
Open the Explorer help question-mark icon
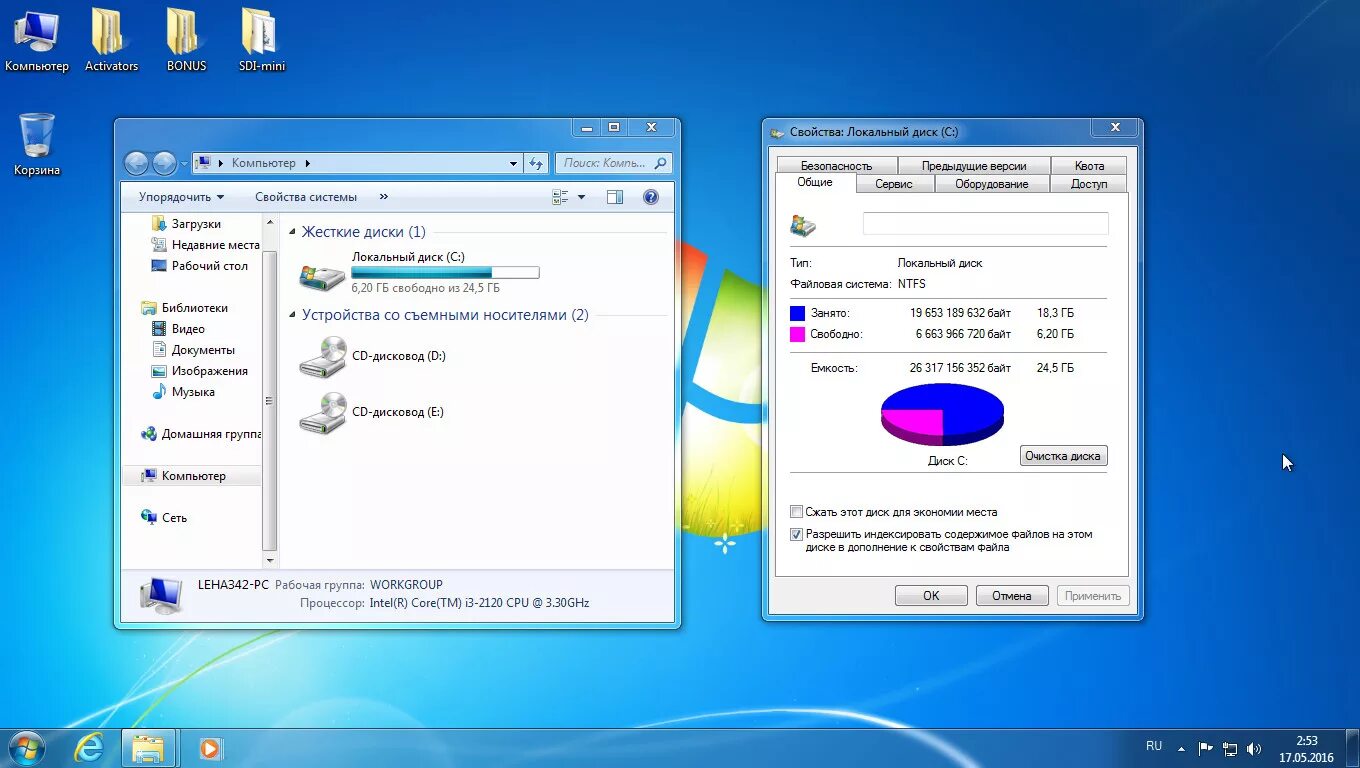[x=651, y=197]
